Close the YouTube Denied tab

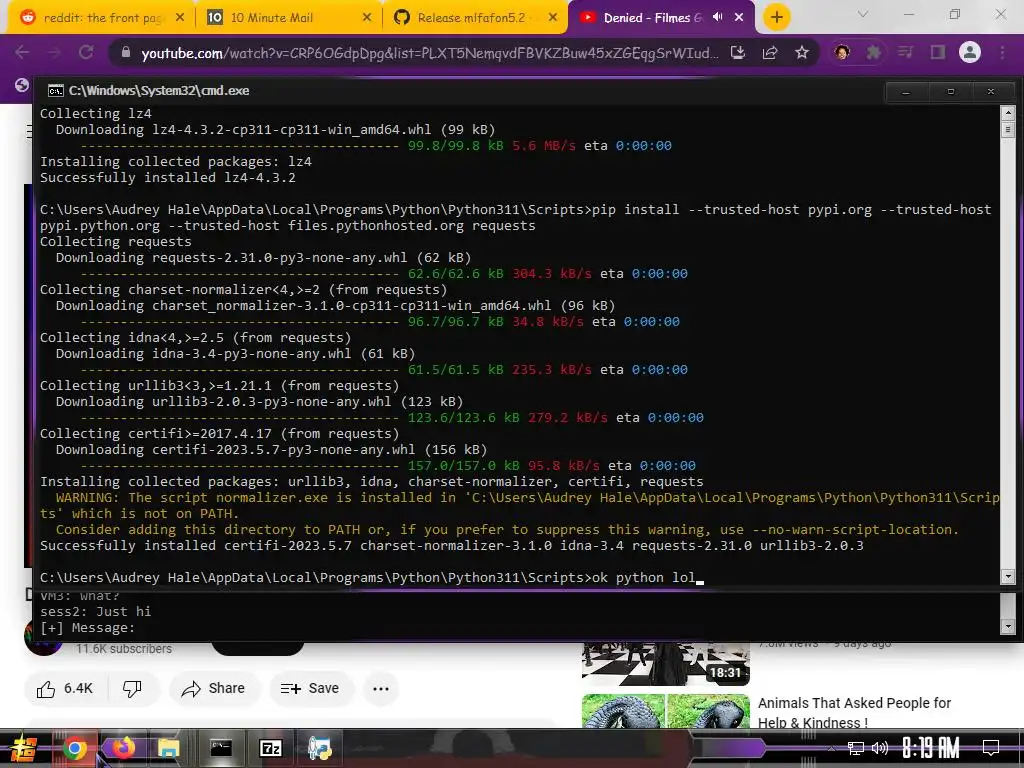(x=739, y=18)
